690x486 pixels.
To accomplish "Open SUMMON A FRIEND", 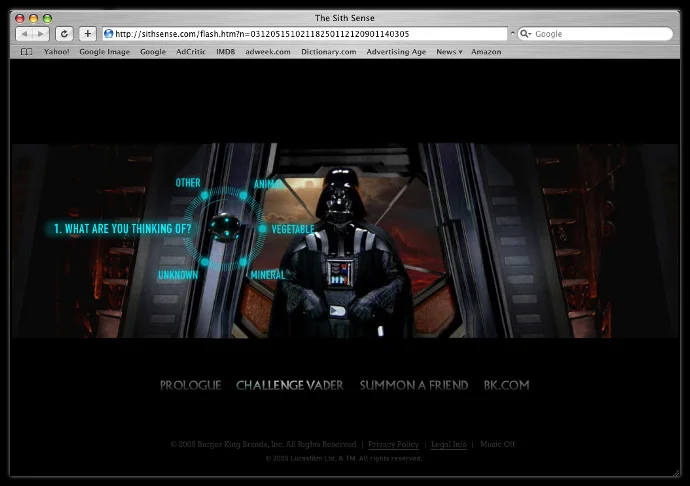I will (414, 386).
